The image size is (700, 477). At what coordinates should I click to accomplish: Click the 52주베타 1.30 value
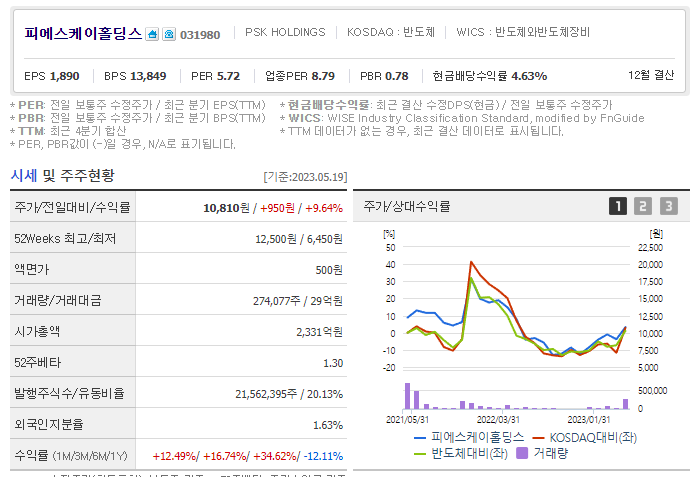333,363
